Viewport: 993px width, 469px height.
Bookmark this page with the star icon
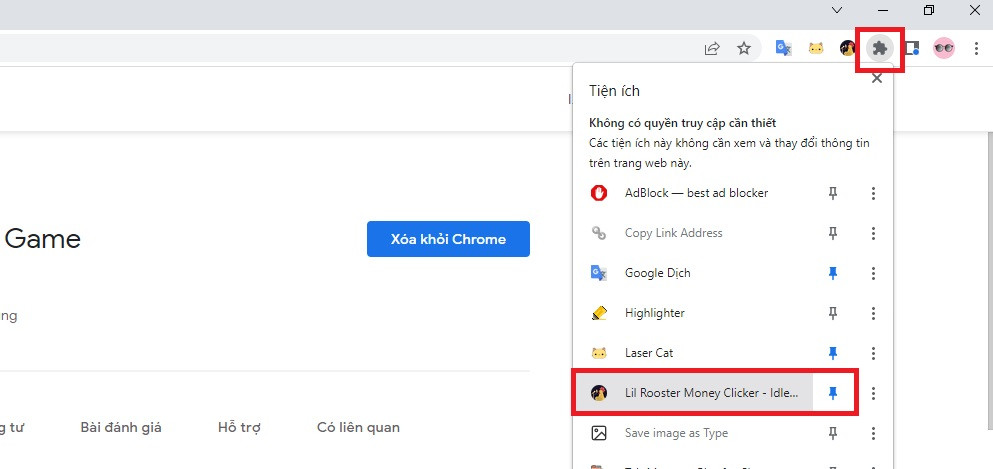click(744, 48)
